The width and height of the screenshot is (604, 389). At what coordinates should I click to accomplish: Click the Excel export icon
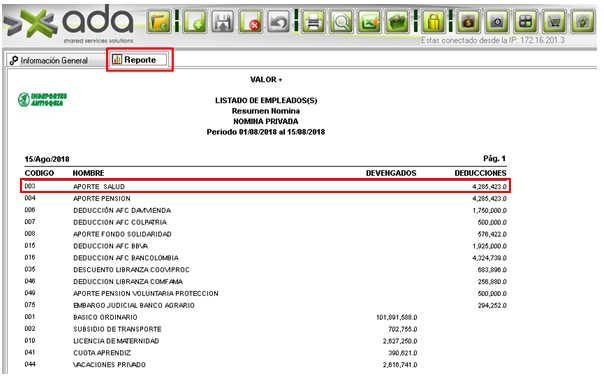click(370, 22)
